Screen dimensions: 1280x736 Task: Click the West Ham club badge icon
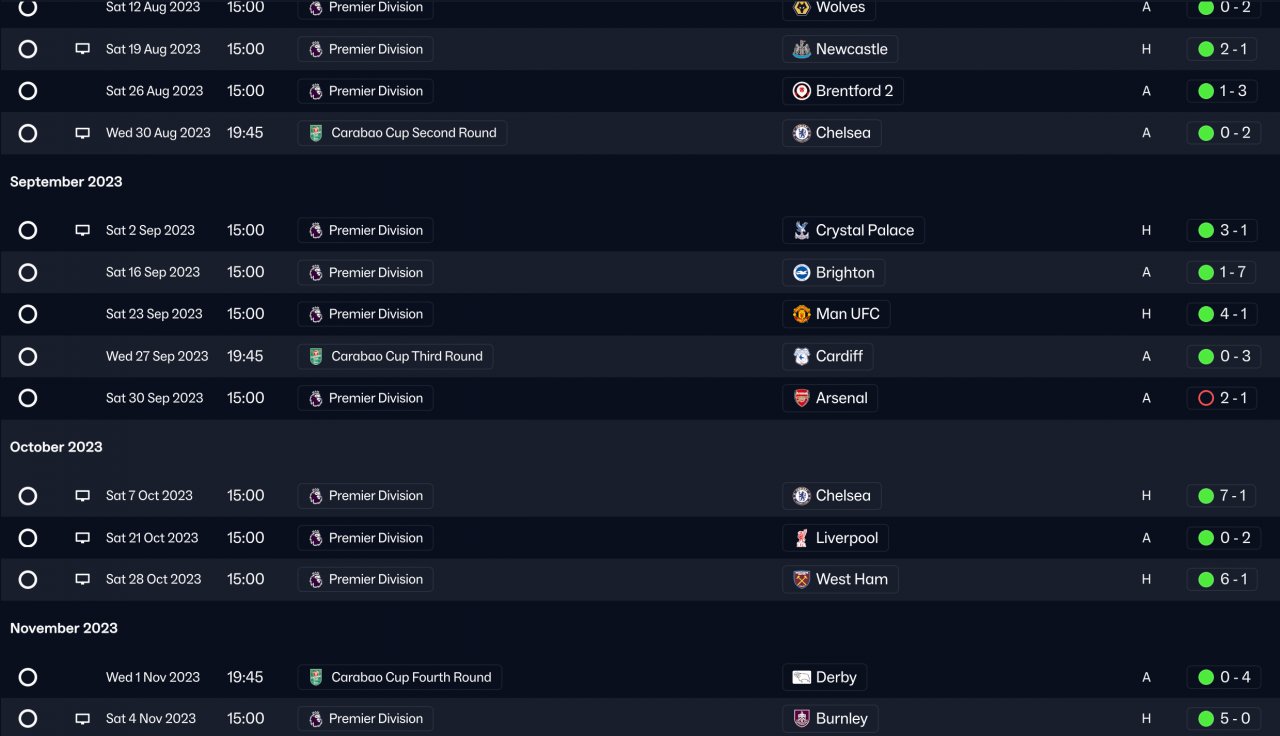tap(801, 579)
